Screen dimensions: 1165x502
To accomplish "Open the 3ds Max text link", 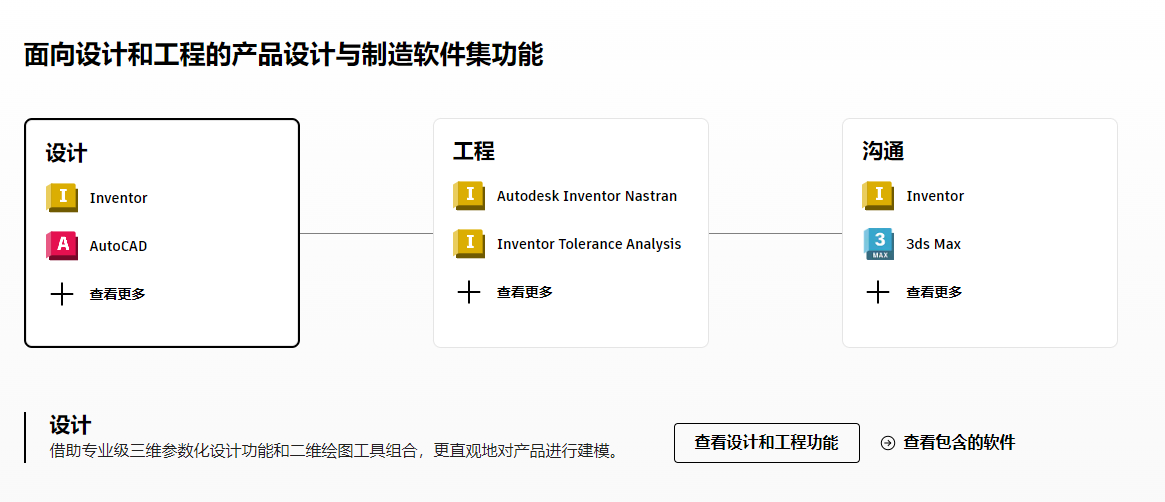I will [933, 244].
